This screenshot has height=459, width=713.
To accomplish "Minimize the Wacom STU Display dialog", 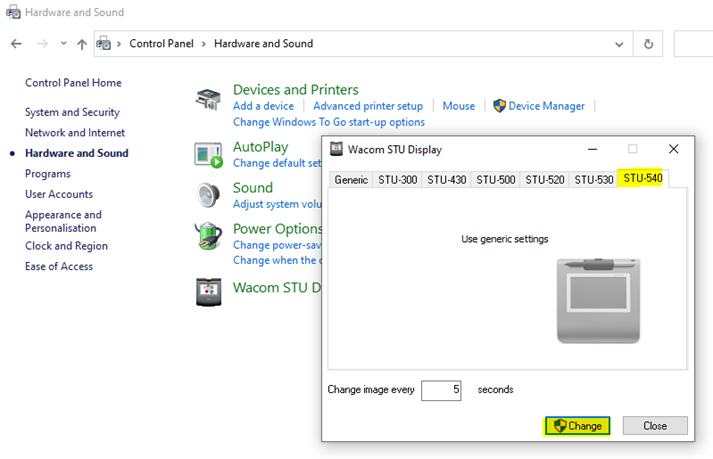I will (592, 149).
